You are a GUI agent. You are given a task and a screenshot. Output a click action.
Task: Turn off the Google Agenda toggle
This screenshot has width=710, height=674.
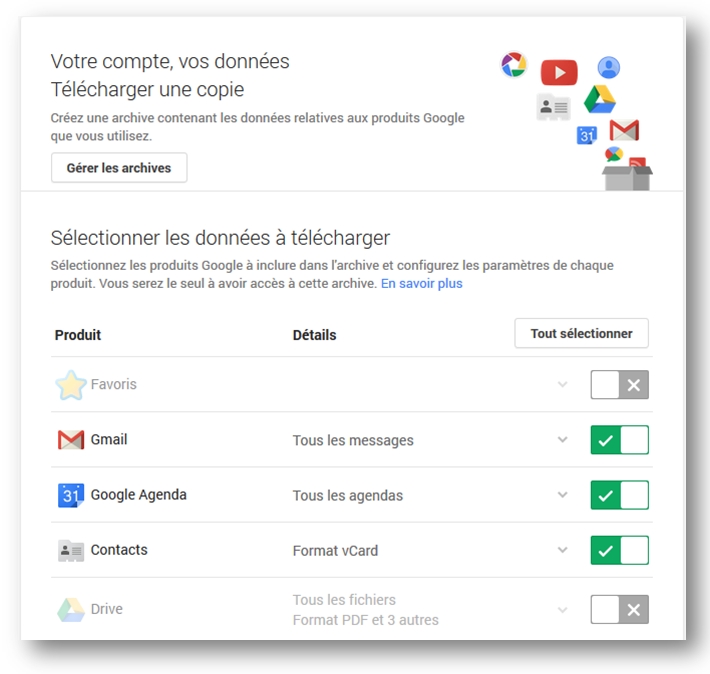[x=619, y=495]
